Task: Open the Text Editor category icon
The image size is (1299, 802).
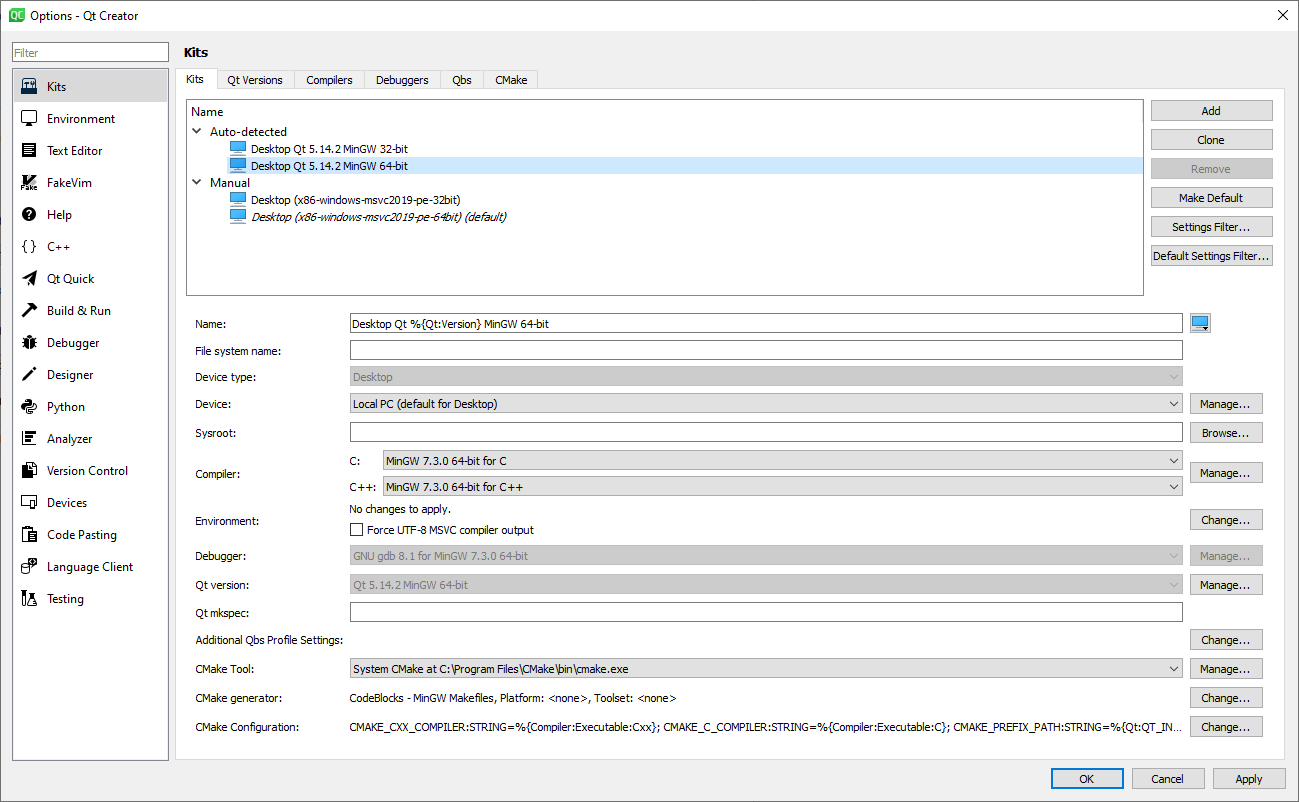Action: coord(29,151)
